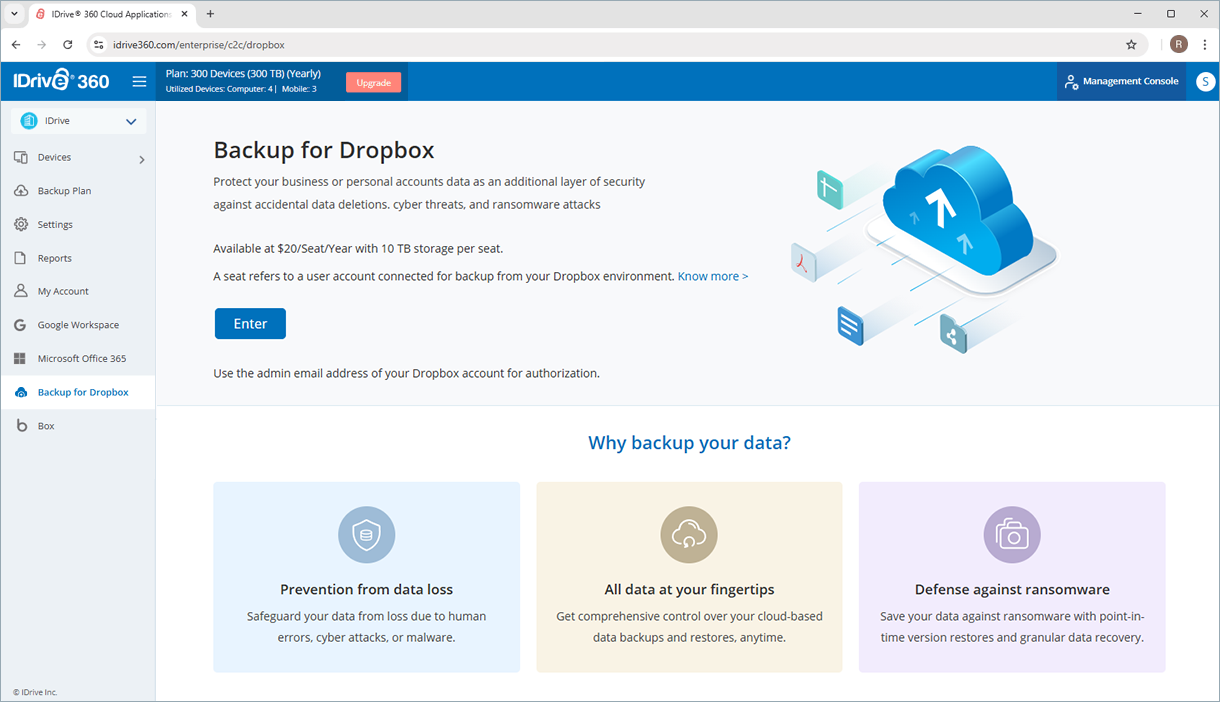Reload the page with refresh icon

tap(68, 45)
